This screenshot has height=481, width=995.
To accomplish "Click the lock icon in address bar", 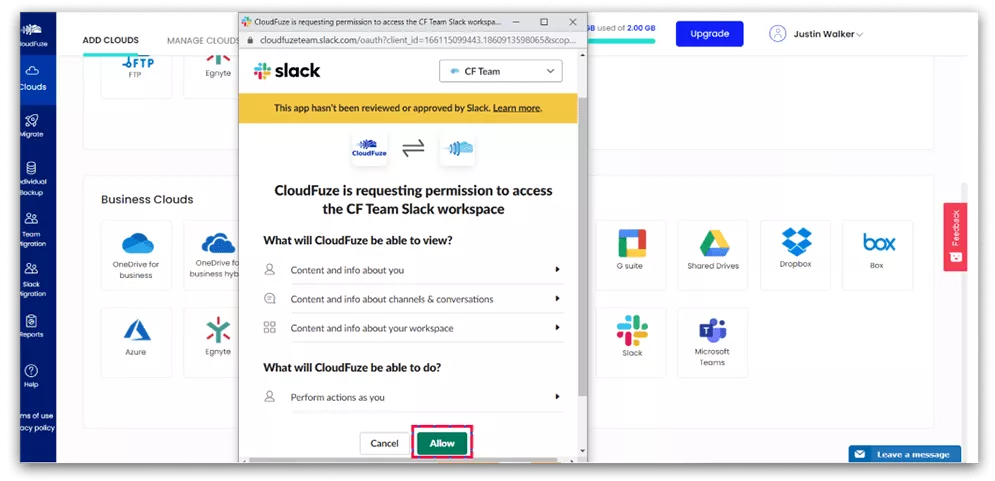I will click(x=249, y=39).
